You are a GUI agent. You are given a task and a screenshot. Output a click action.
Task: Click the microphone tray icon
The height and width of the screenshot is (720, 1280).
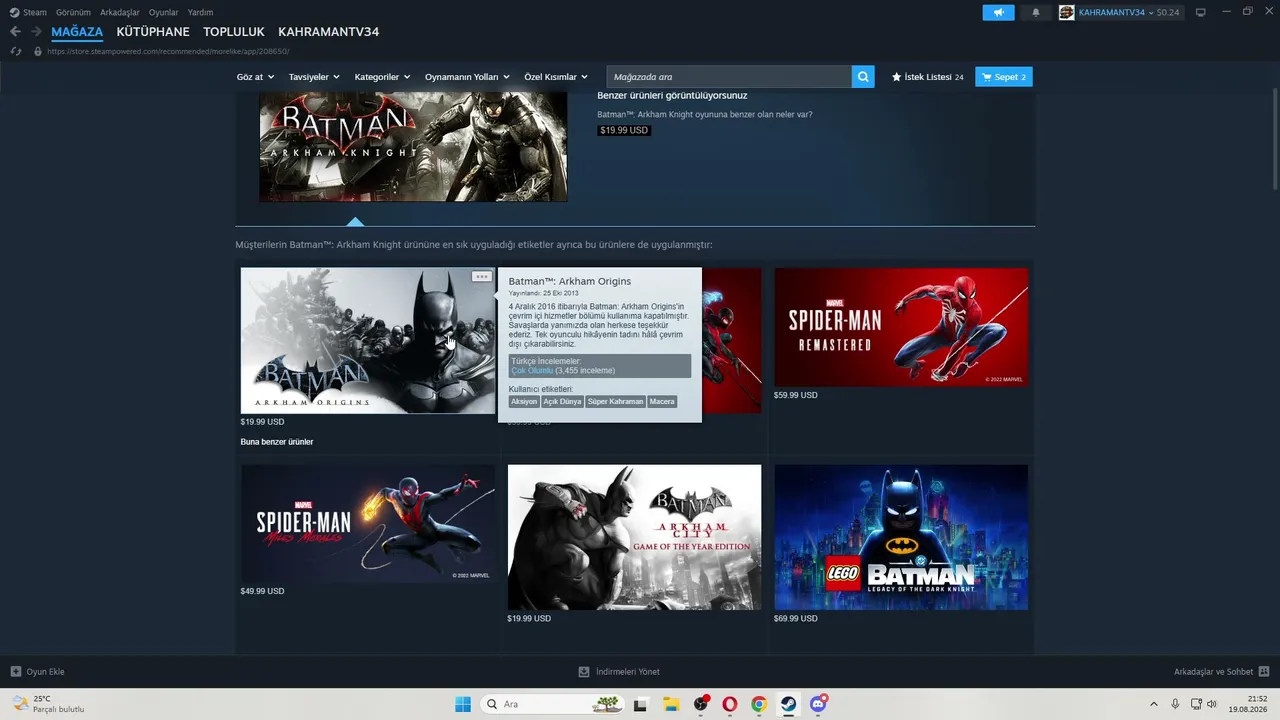1176,704
